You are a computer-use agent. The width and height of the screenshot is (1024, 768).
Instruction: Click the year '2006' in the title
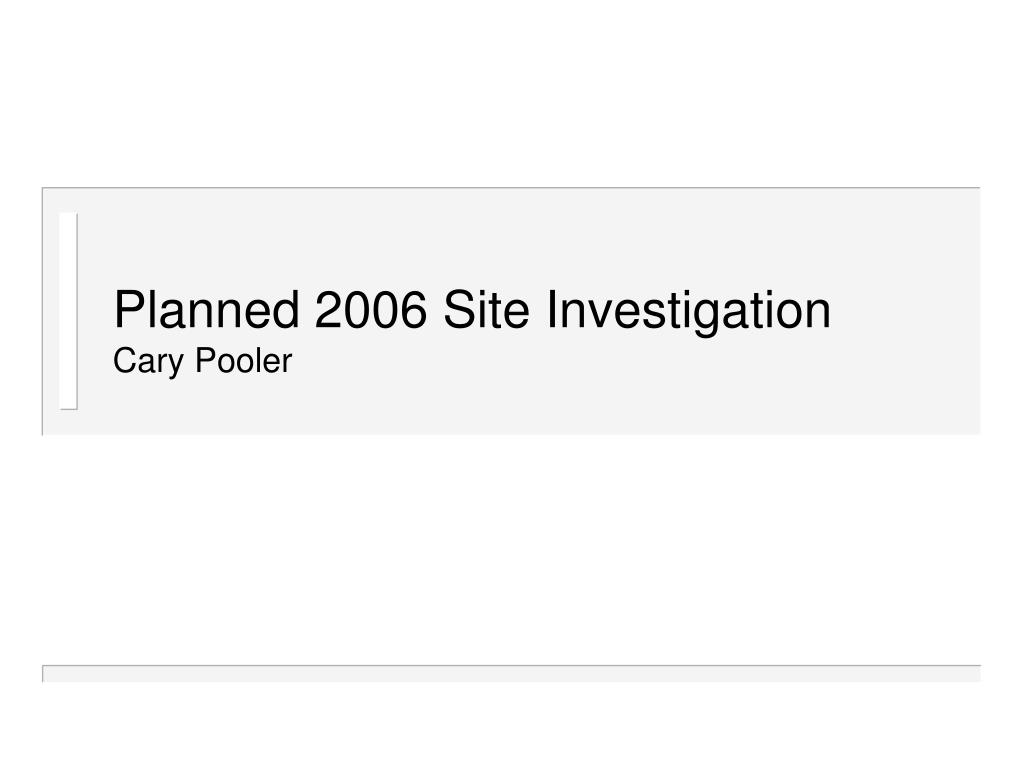click(x=370, y=310)
